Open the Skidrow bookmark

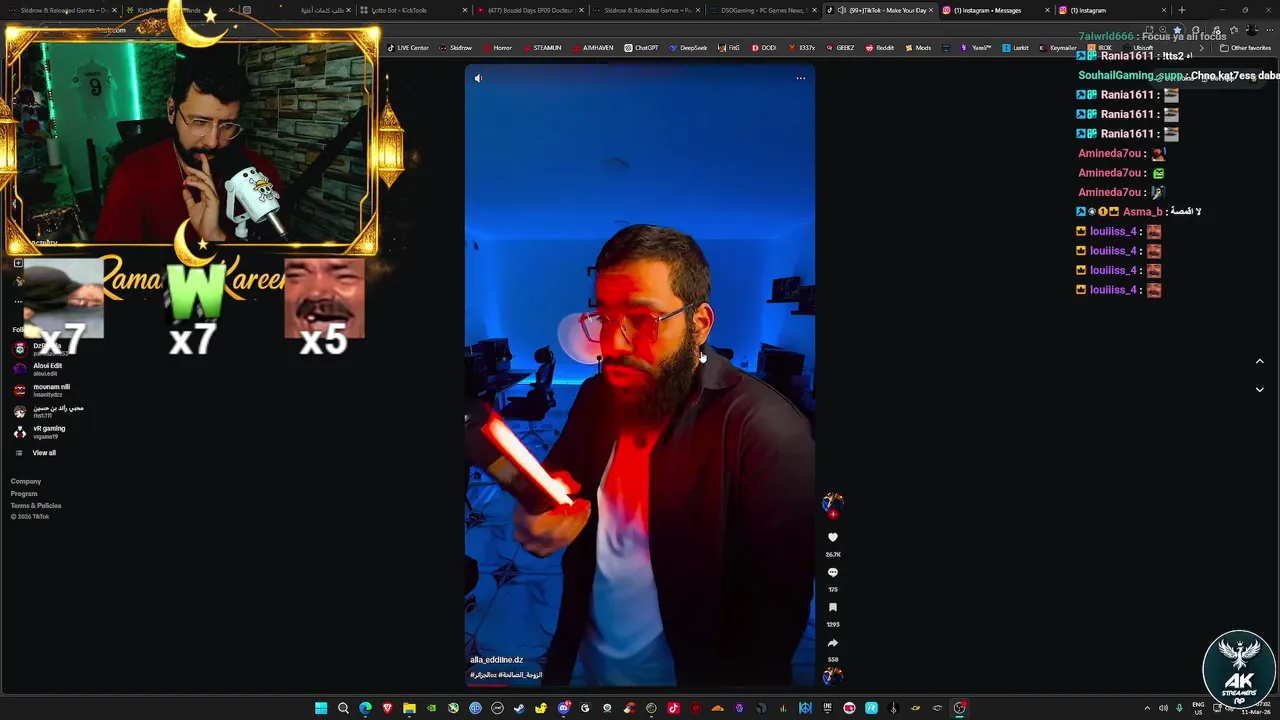click(456, 48)
